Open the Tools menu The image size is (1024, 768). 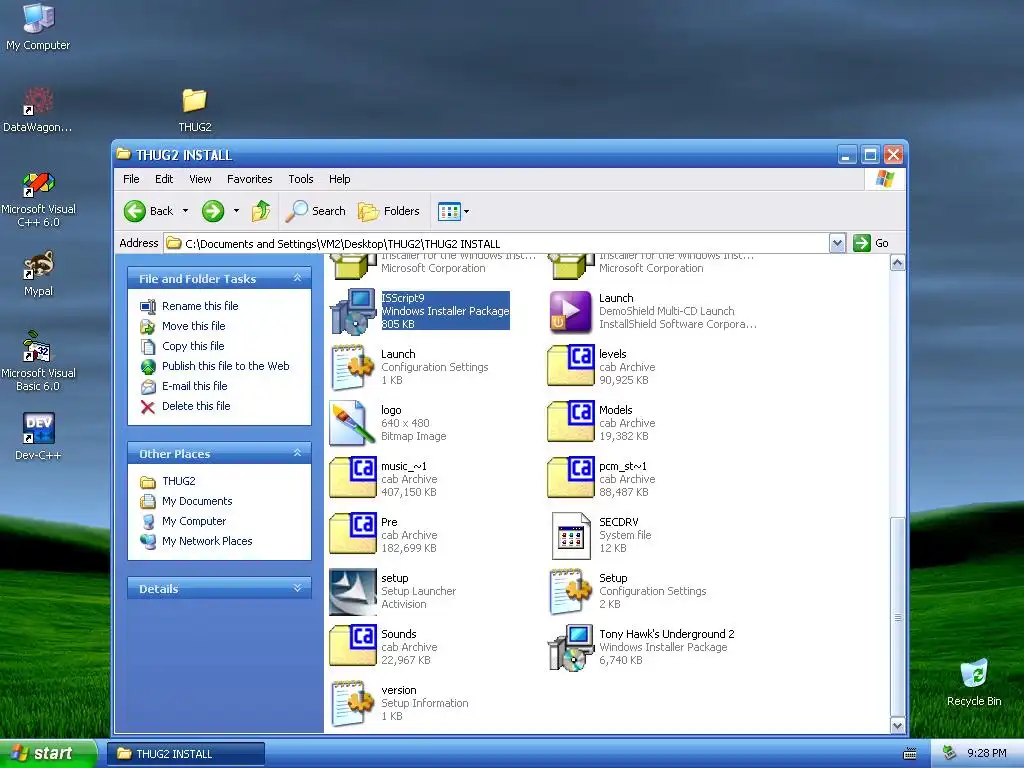pyautogui.click(x=300, y=179)
